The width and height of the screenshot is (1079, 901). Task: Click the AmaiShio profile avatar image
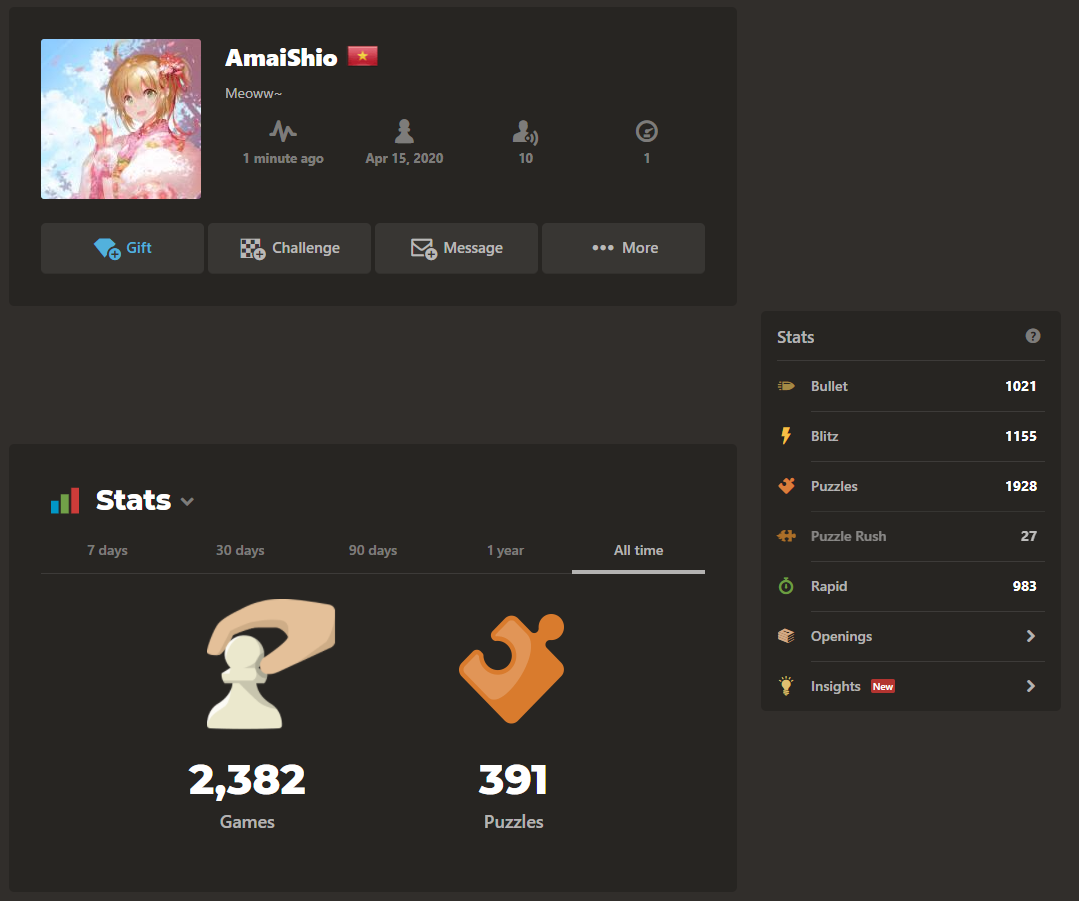point(121,119)
